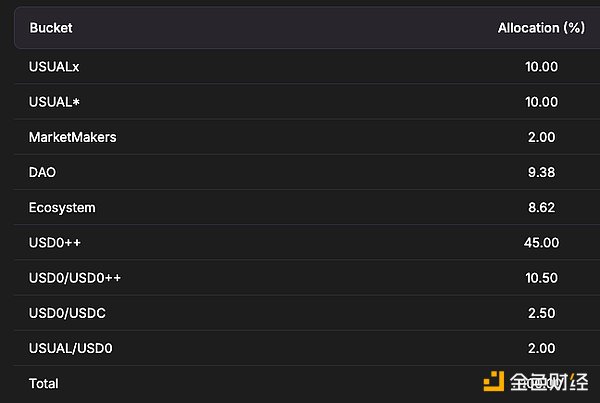Click the 8.62 Ecosystem allocation value
The height and width of the screenshot is (403, 600).
click(x=544, y=207)
